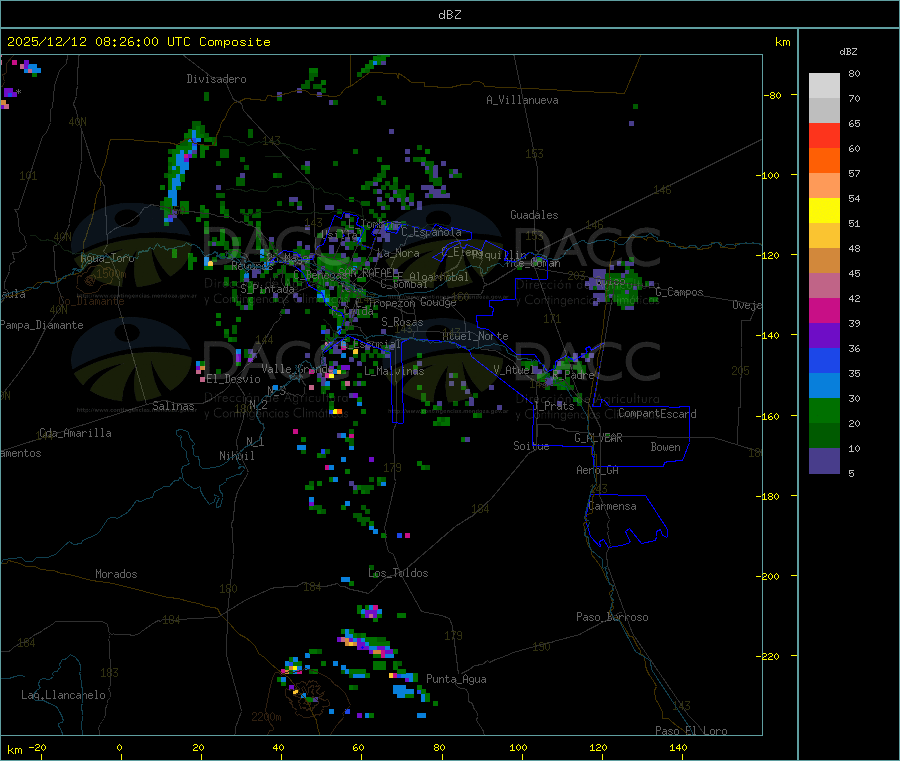Click the Pampa_Diamante label
Image resolution: width=900 pixels, height=761 pixels.
[42, 325]
